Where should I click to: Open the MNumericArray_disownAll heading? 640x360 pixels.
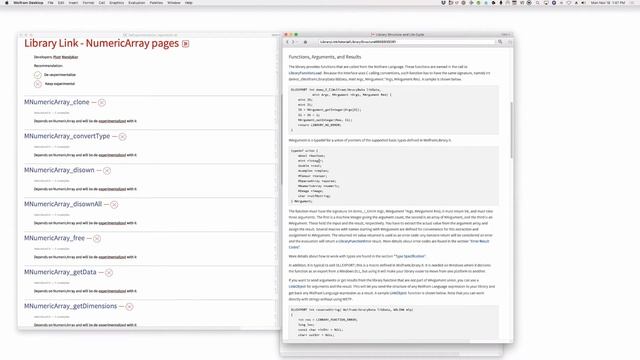coord(63,204)
